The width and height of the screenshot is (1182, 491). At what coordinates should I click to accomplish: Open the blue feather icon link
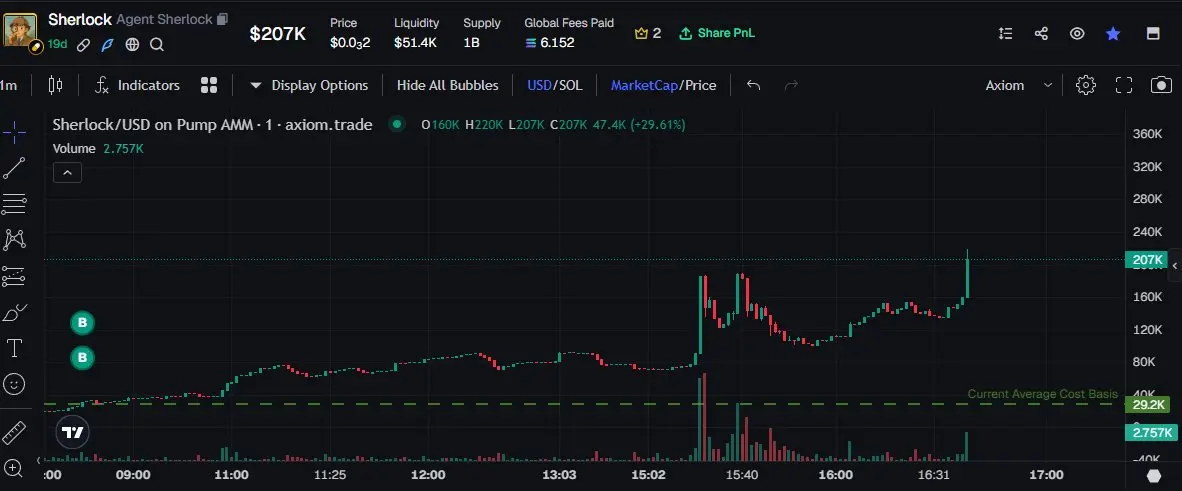tap(108, 44)
